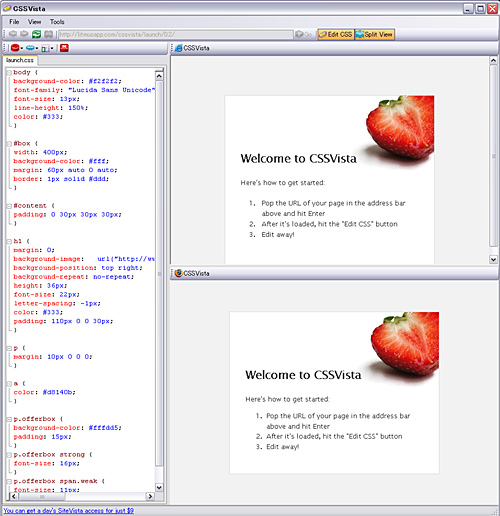This screenshot has height=516, width=500.
Task: Click the code editor vertical scrollbar thumb
Action: point(159,273)
